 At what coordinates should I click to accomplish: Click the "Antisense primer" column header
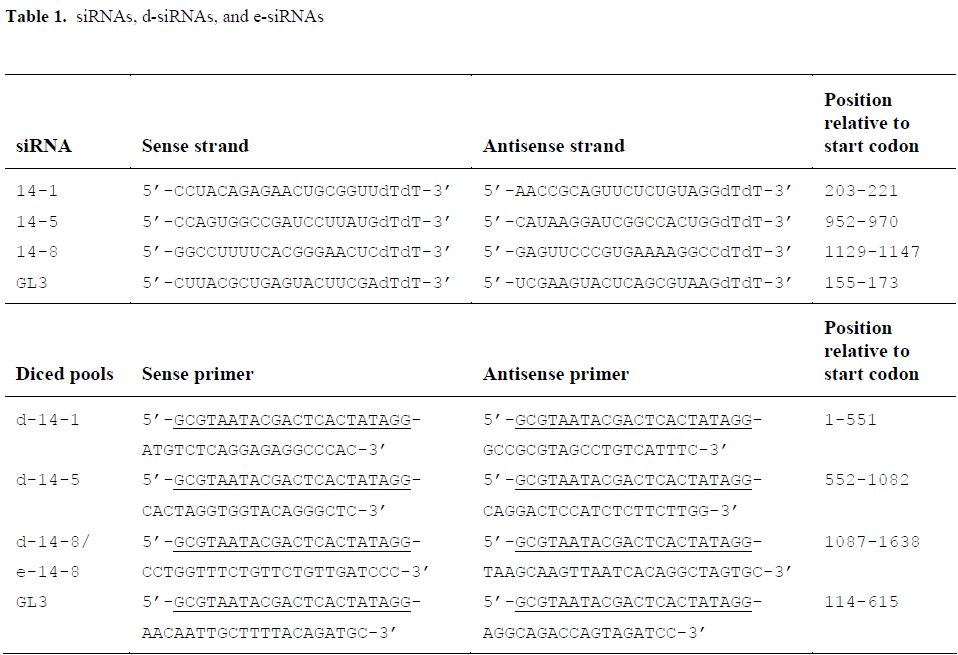pyautogui.click(x=555, y=374)
